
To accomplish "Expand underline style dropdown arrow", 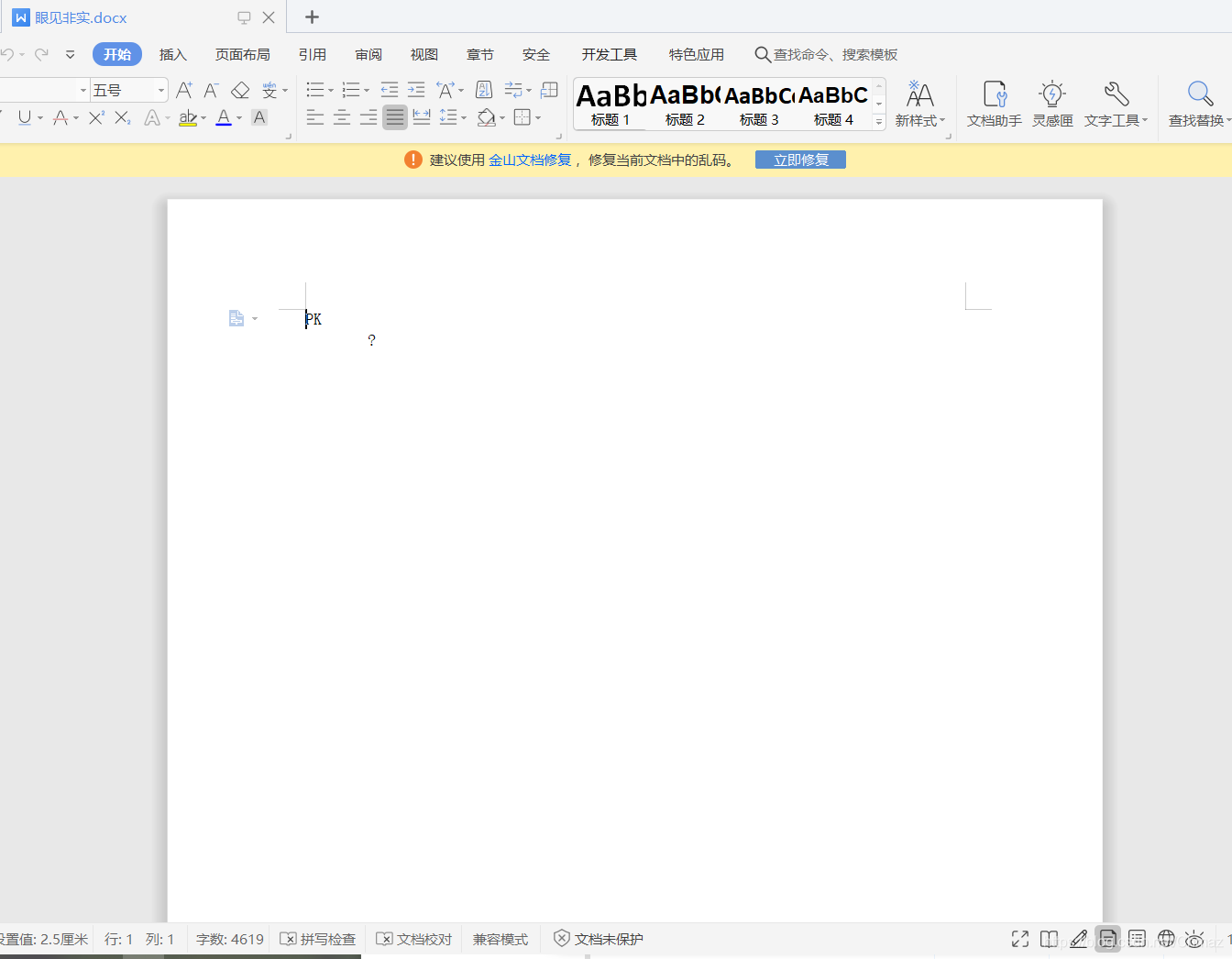I will [40, 118].
